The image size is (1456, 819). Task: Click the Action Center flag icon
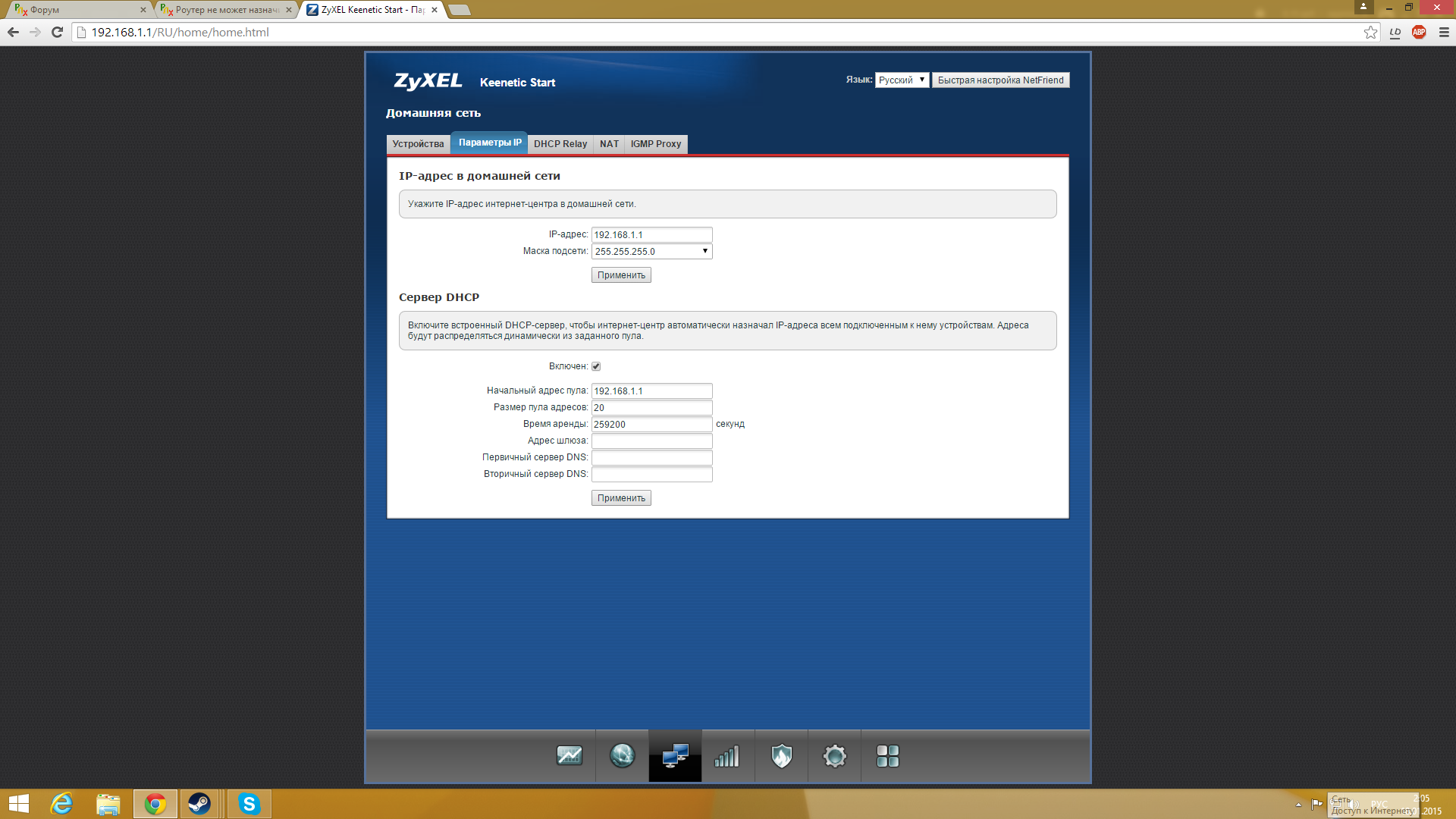tap(1316, 805)
